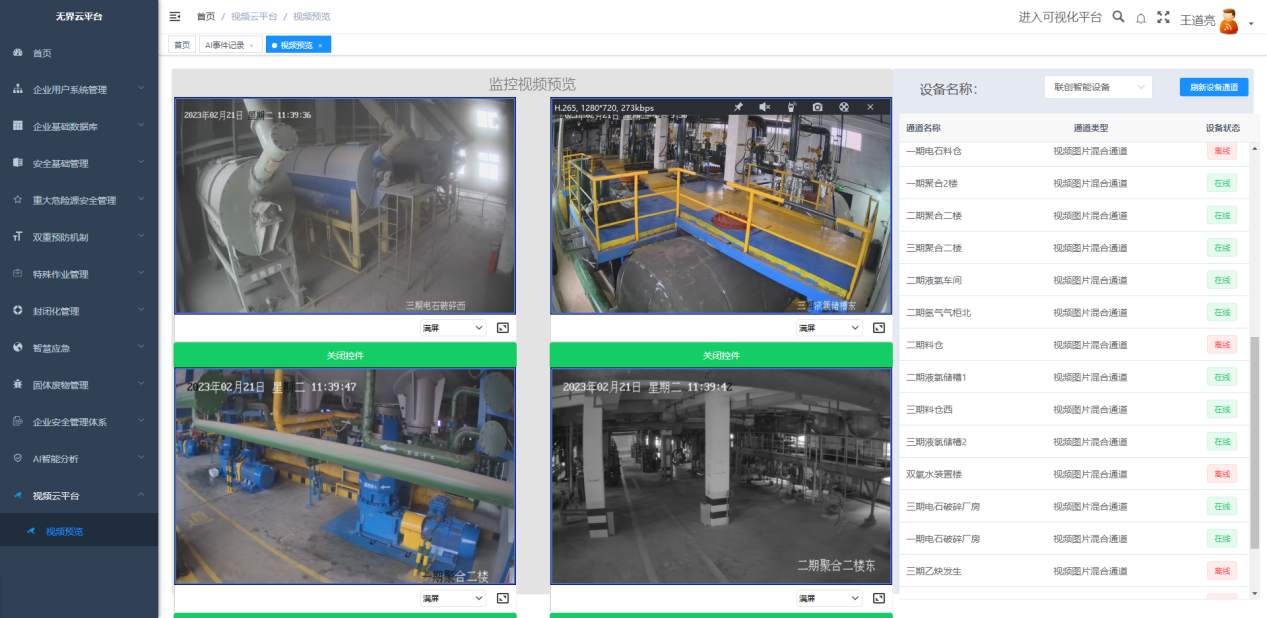Toggle fullscreen icon below the top-left video
Screen dimensions: 1267x618
pyautogui.click(x=503, y=328)
